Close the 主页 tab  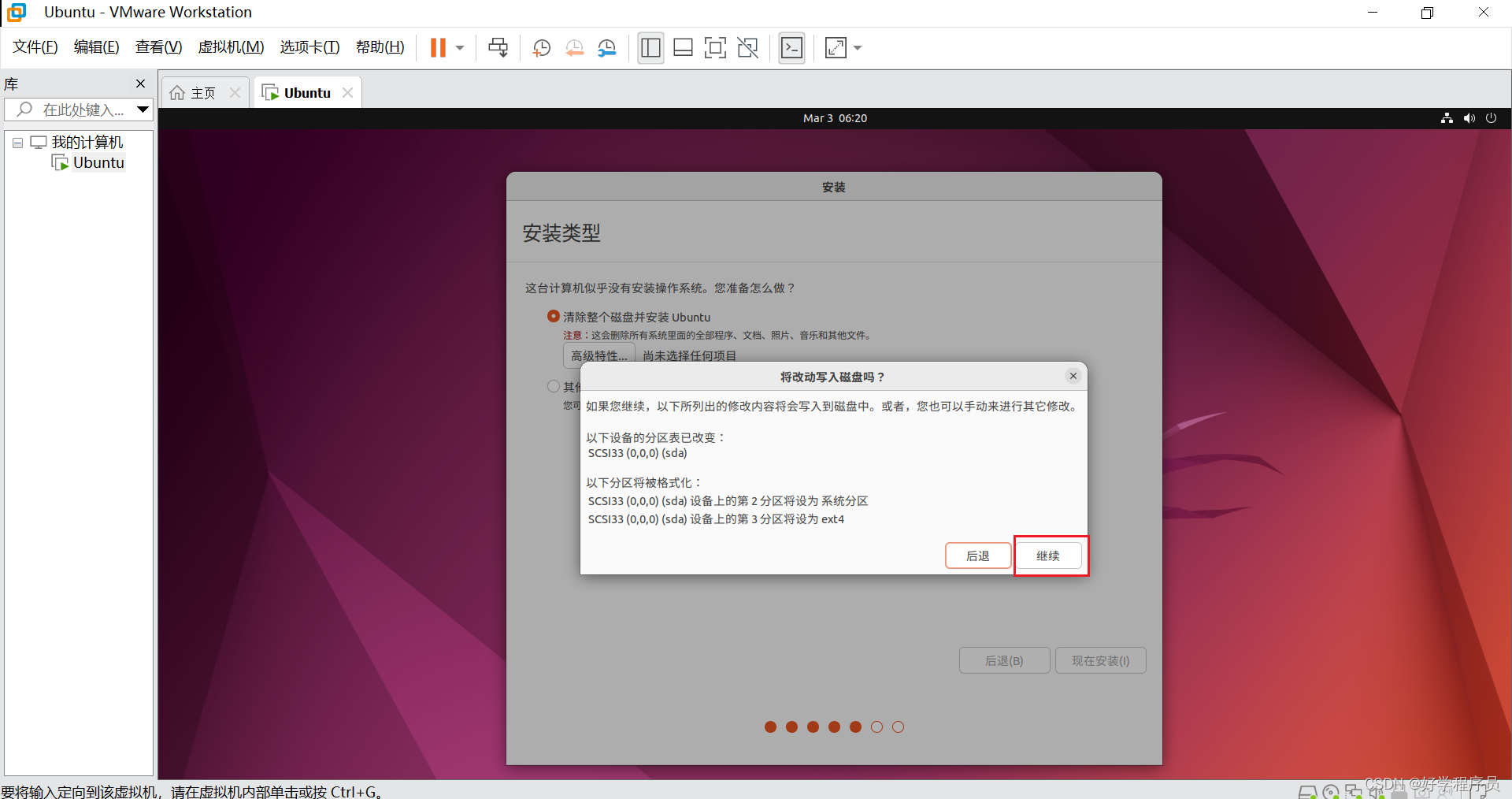coord(235,93)
